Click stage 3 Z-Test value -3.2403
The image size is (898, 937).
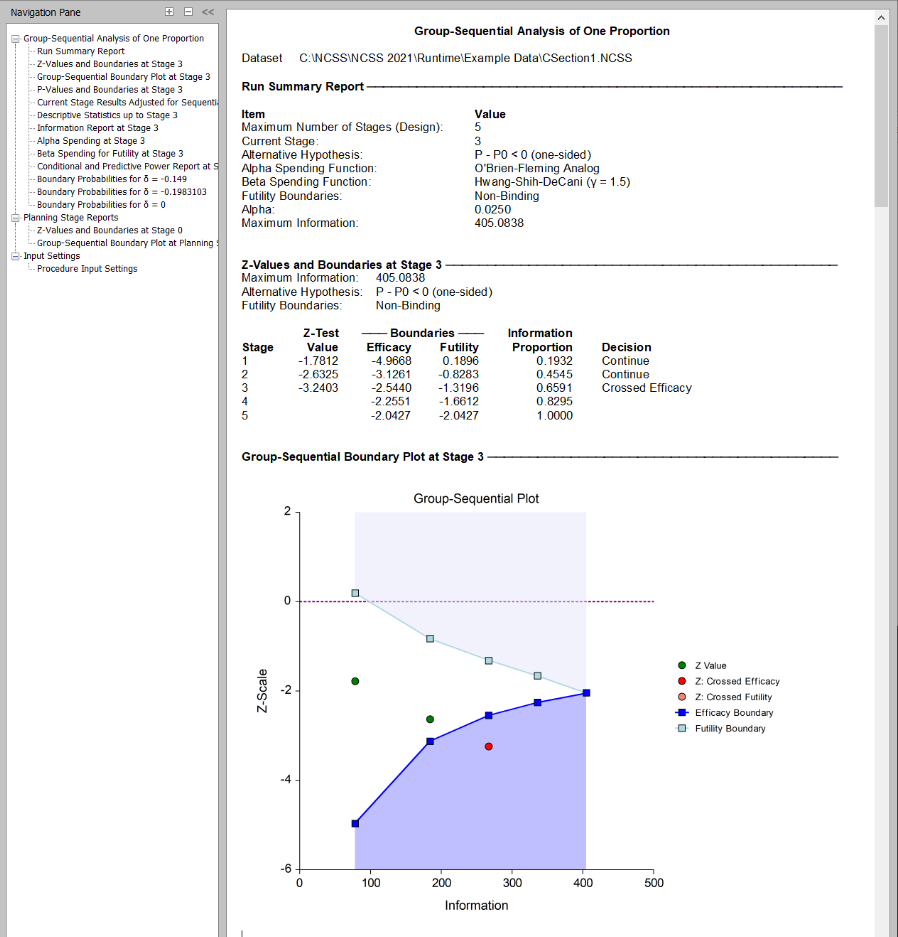(318, 388)
